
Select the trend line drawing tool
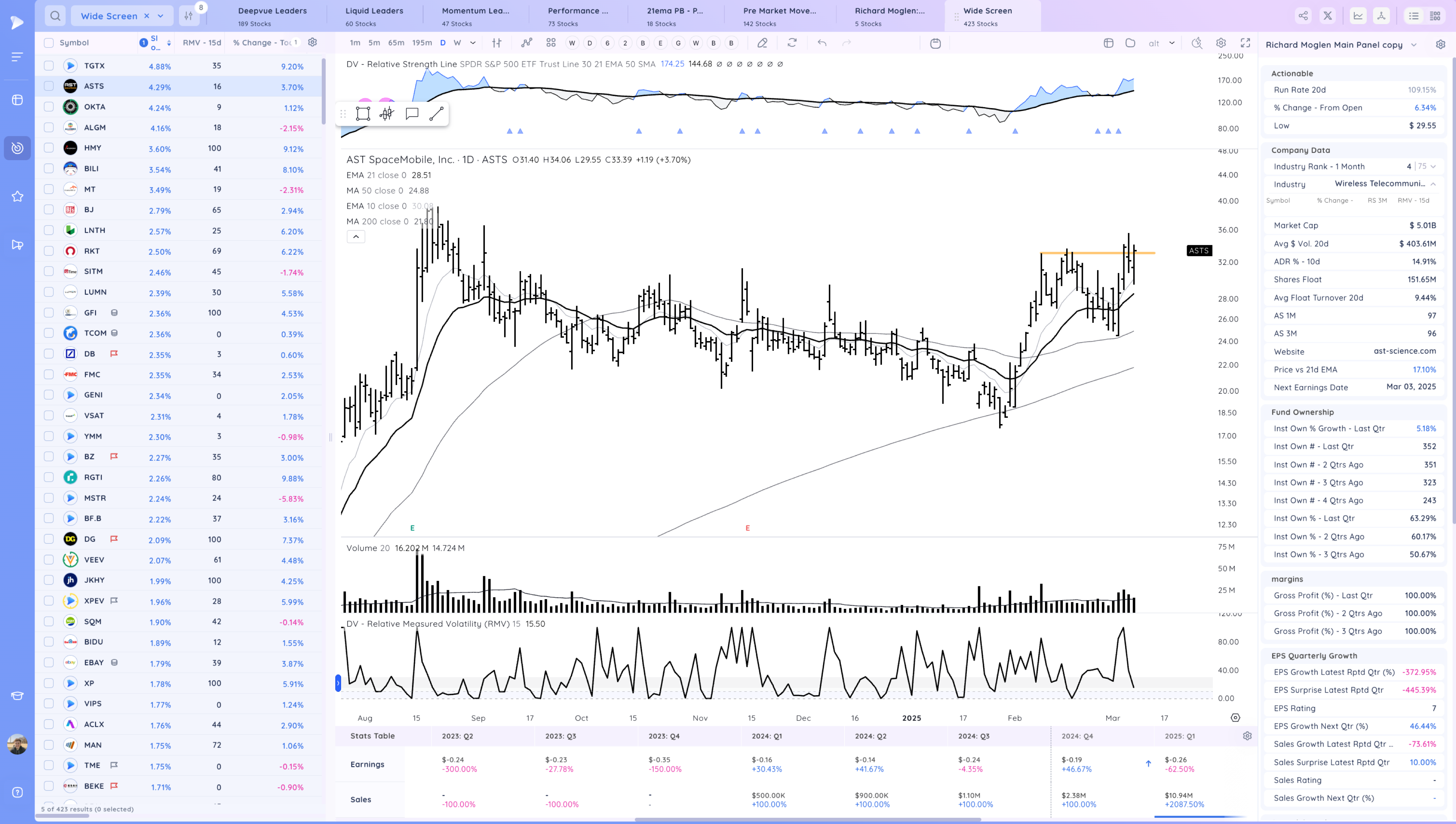436,114
